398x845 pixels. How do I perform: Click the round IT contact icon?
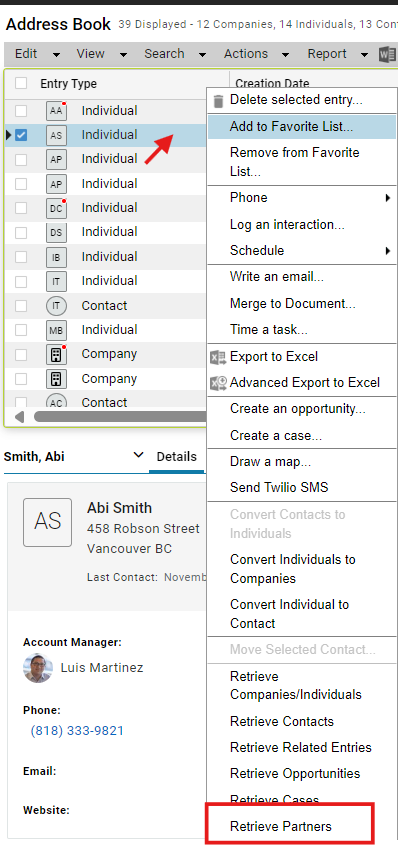click(57, 306)
